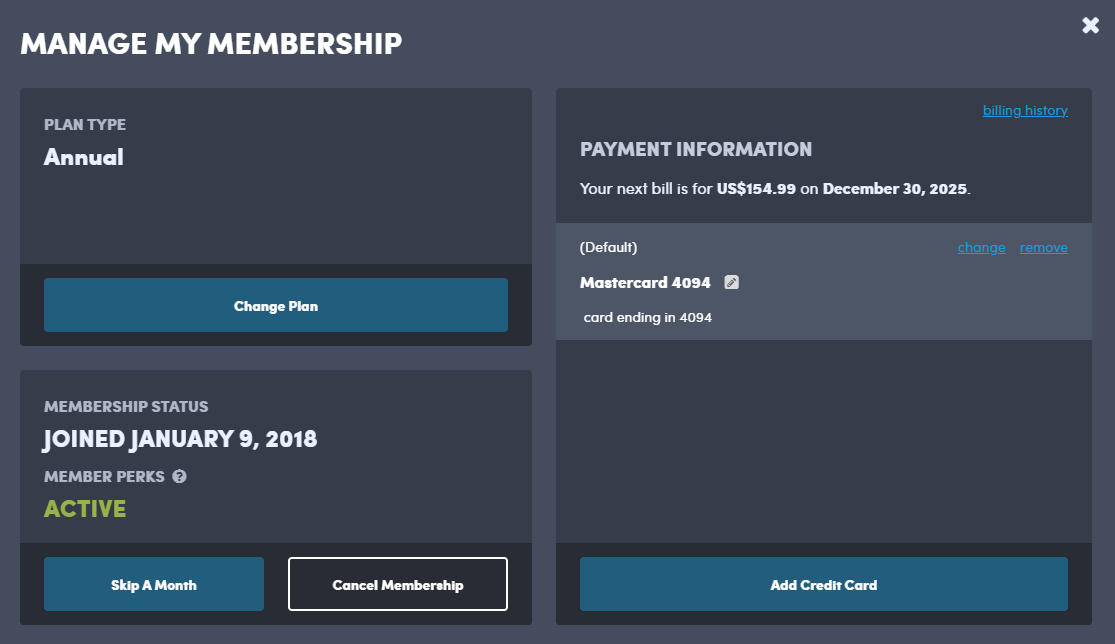Click the (Default) card label

coord(608,247)
